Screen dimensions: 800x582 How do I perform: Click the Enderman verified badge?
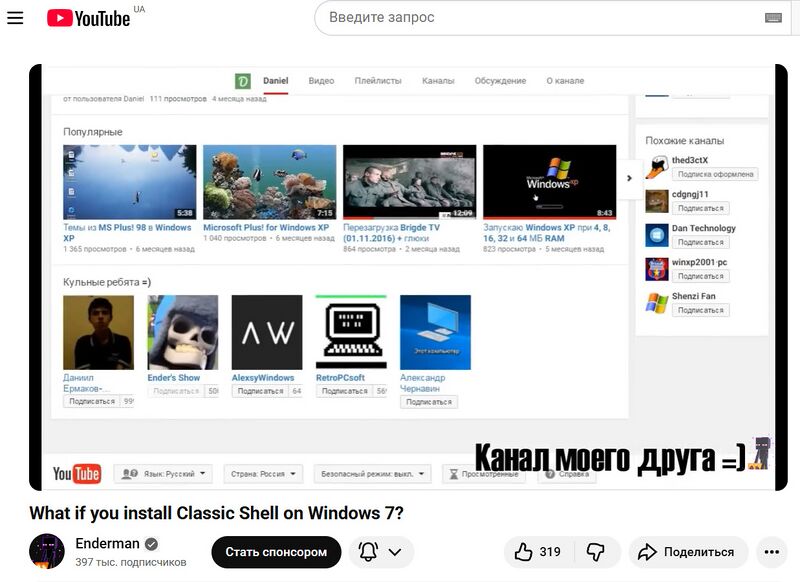[151, 544]
